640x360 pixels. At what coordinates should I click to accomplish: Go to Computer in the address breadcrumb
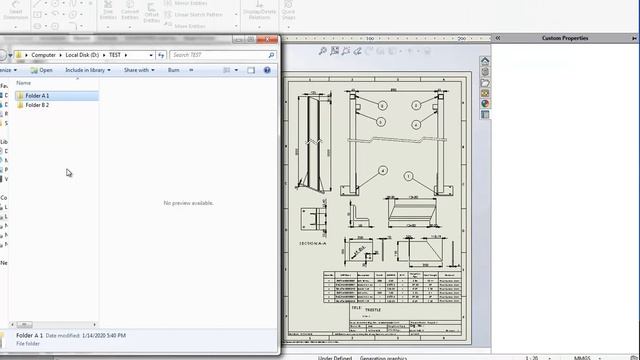(43, 55)
